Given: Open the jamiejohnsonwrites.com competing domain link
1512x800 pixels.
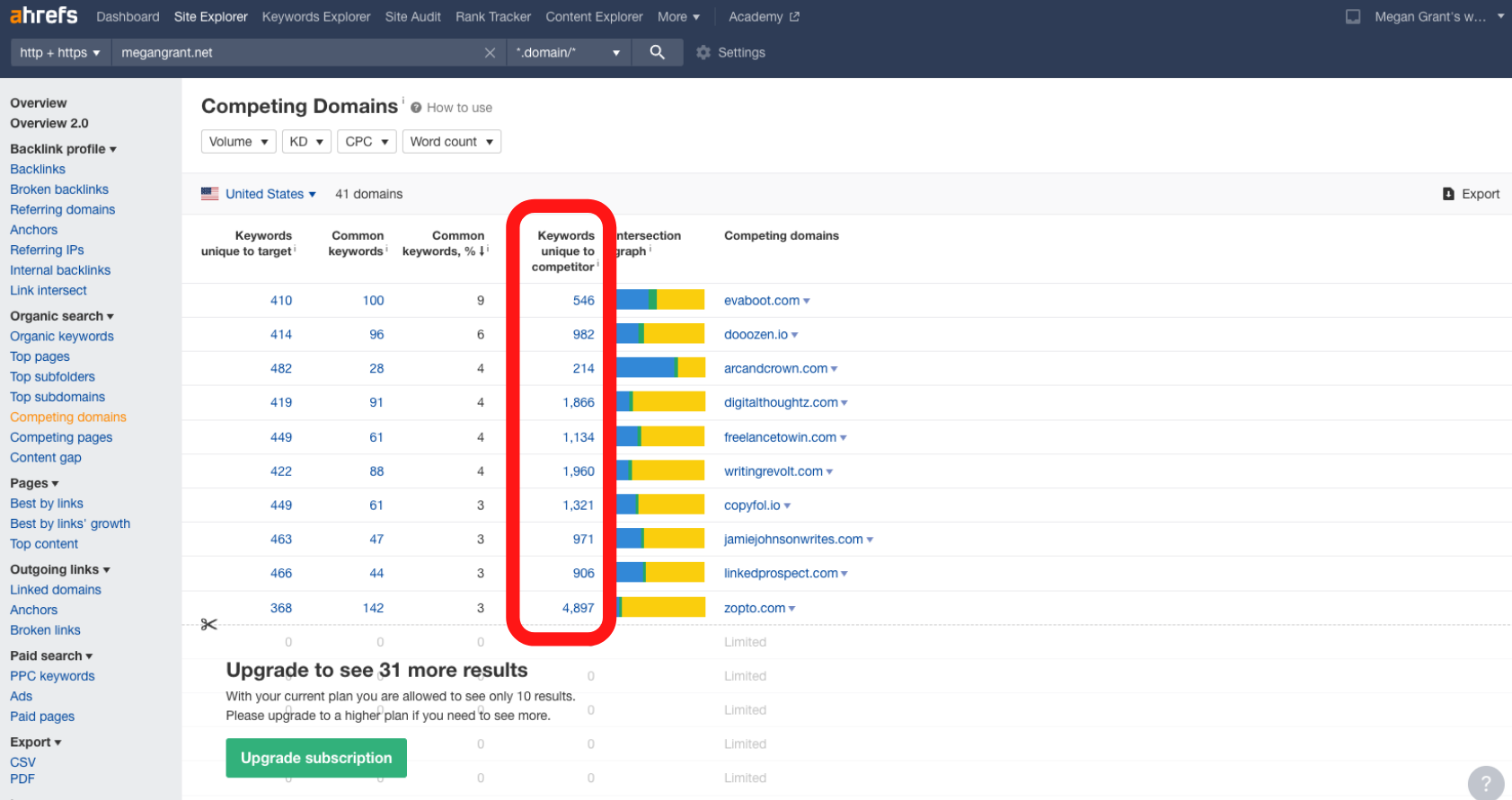Looking at the screenshot, I should (x=793, y=539).
